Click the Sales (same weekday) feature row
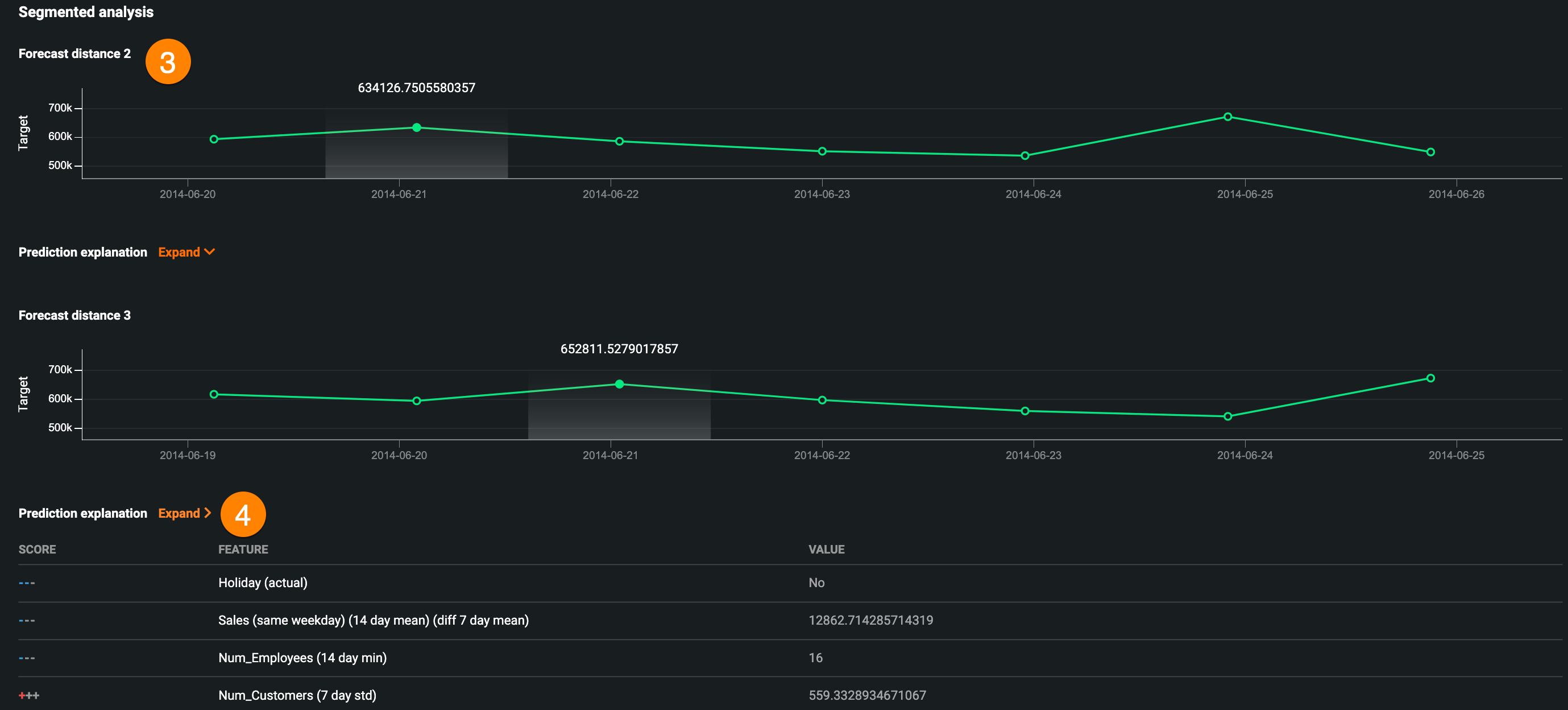 (373, 620)
